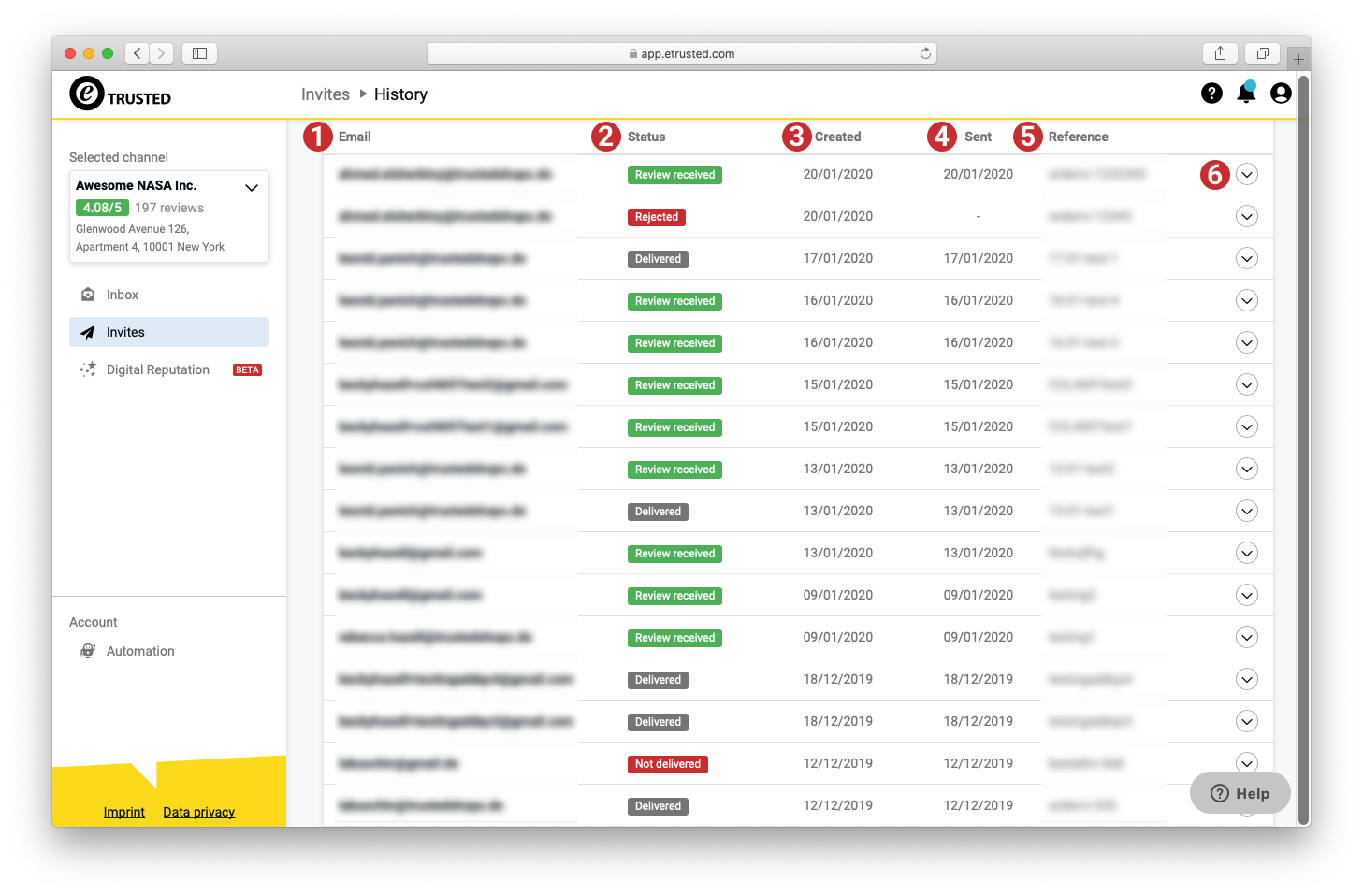Open the user account profile icon
Viewport: 1363px width, 896px height.
click(x=1281, y=94)
